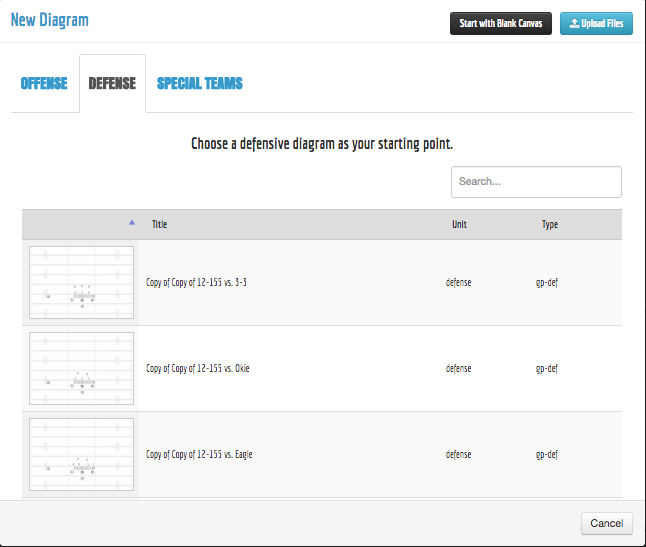Click the upload icon in Upload Files
Screen dimensions: 646x547
tap(574, 23)
